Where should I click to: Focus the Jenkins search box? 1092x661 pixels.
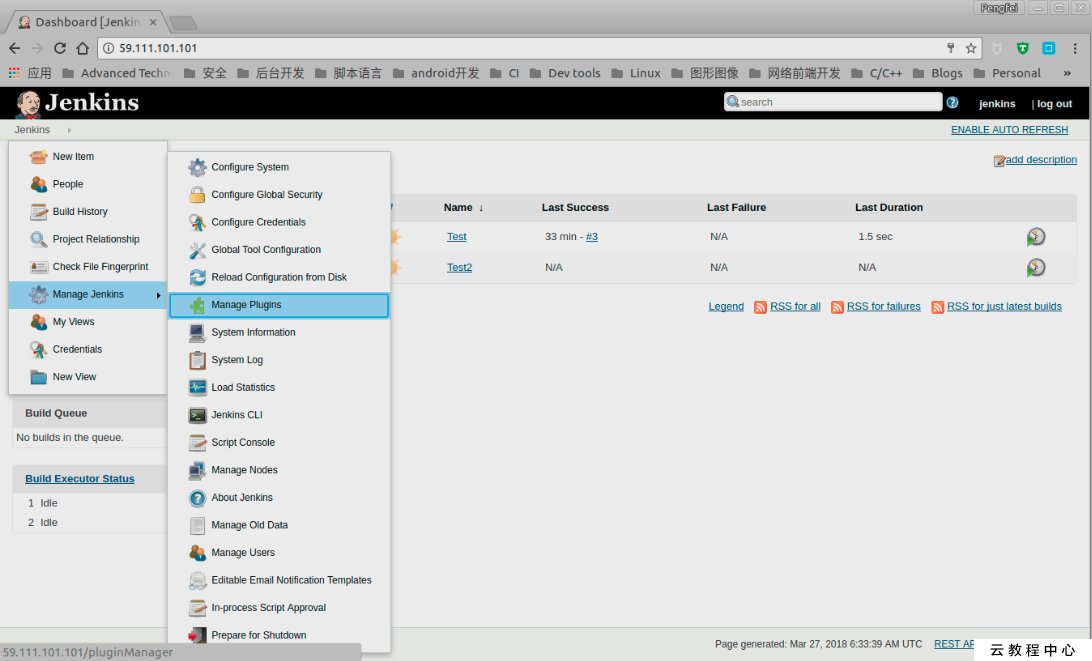833,102
